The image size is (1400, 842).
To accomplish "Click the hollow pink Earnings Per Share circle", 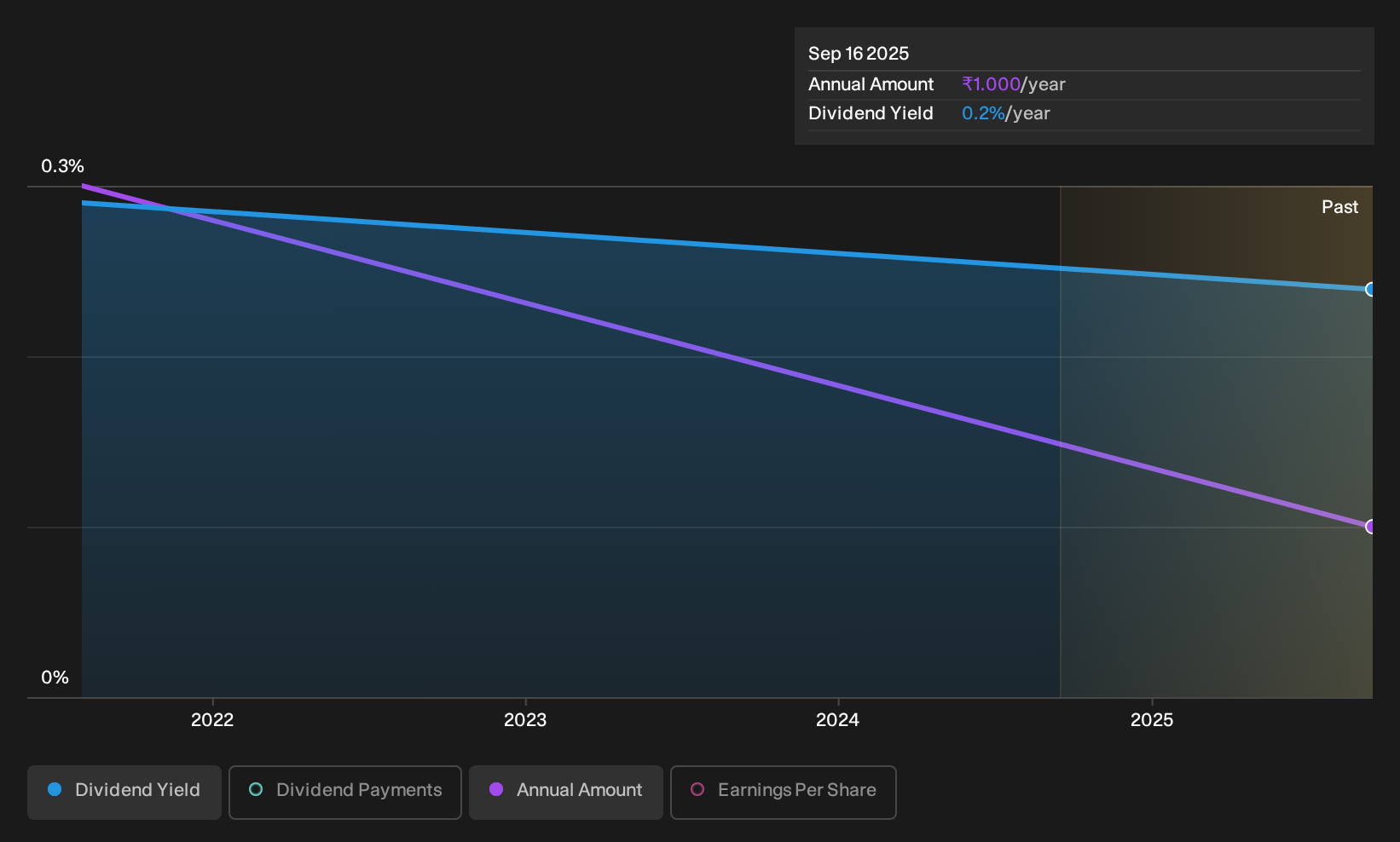I will point(697,790).
